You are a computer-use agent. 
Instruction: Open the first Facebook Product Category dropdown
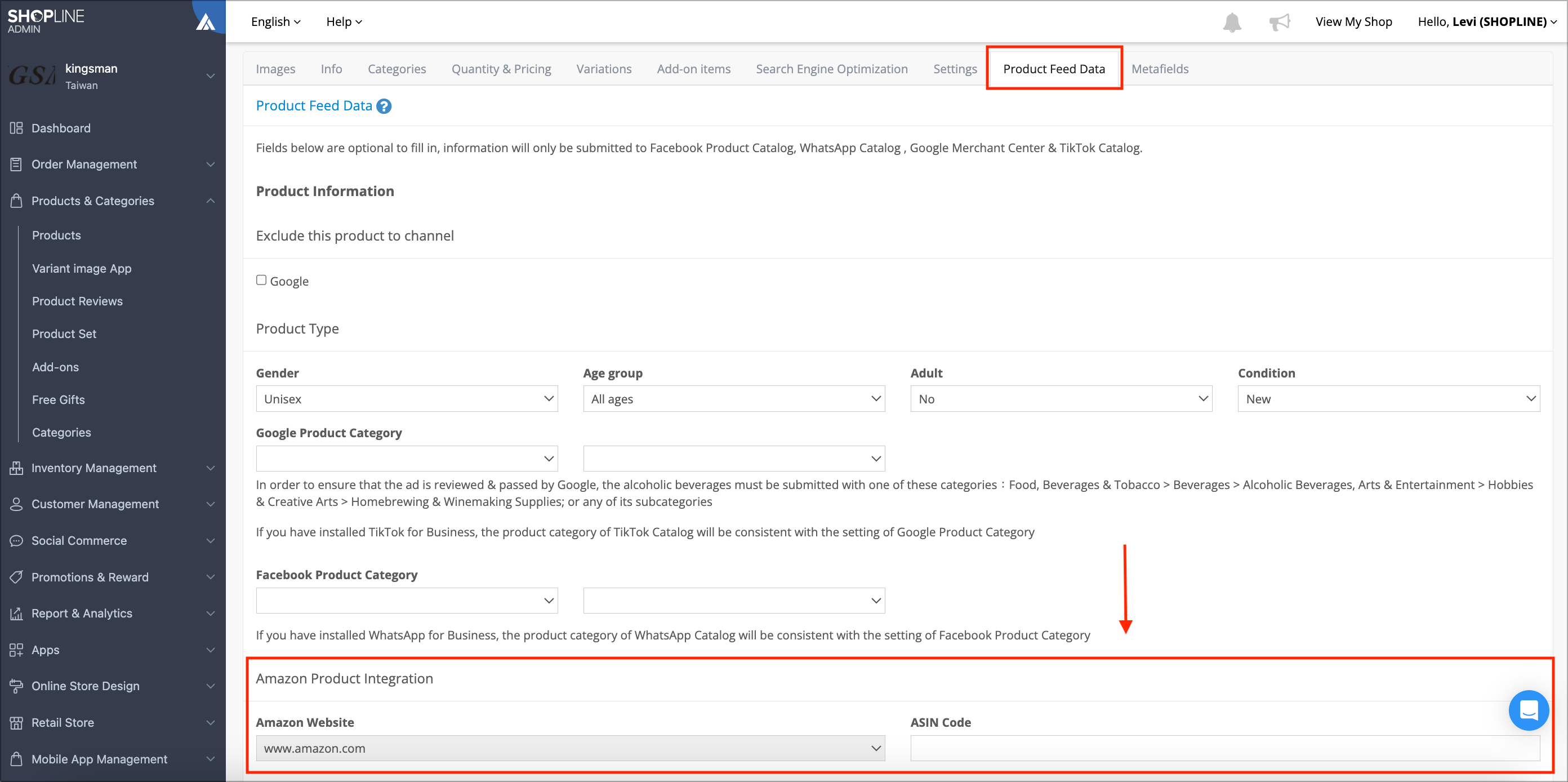tap(407, 601)
